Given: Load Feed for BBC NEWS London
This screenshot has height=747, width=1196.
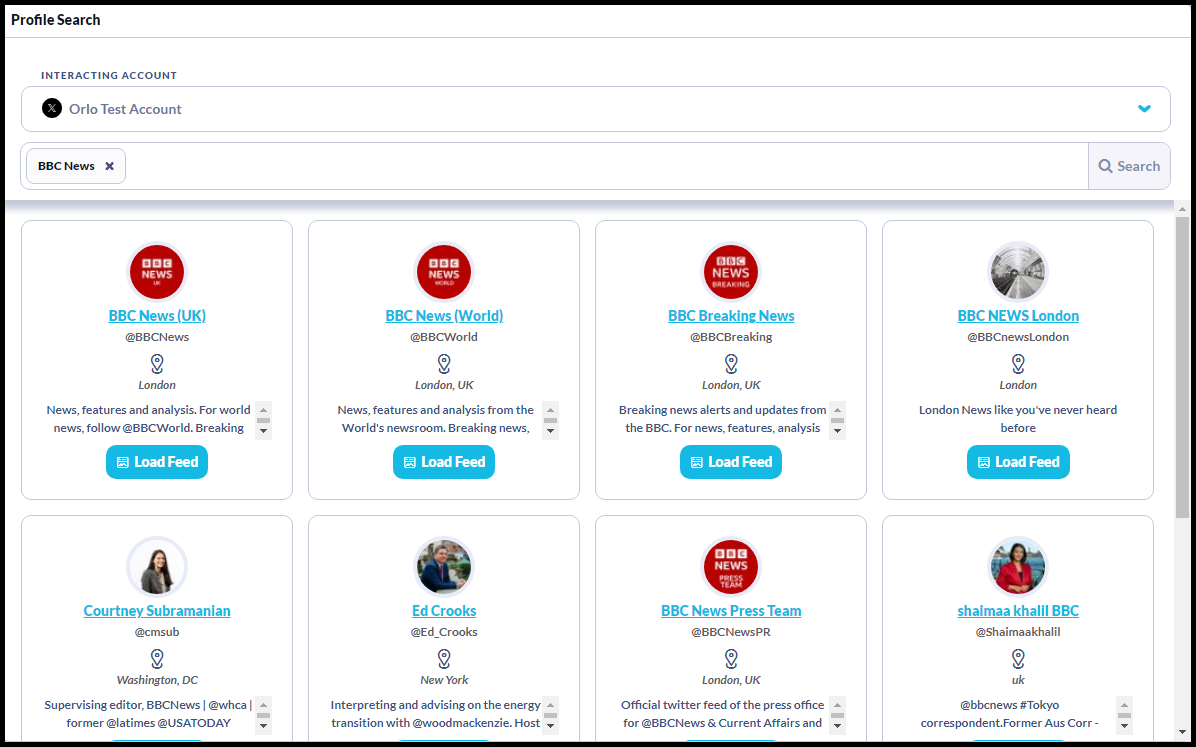Looking at the screenshot, I should (x=1018, y=462).
